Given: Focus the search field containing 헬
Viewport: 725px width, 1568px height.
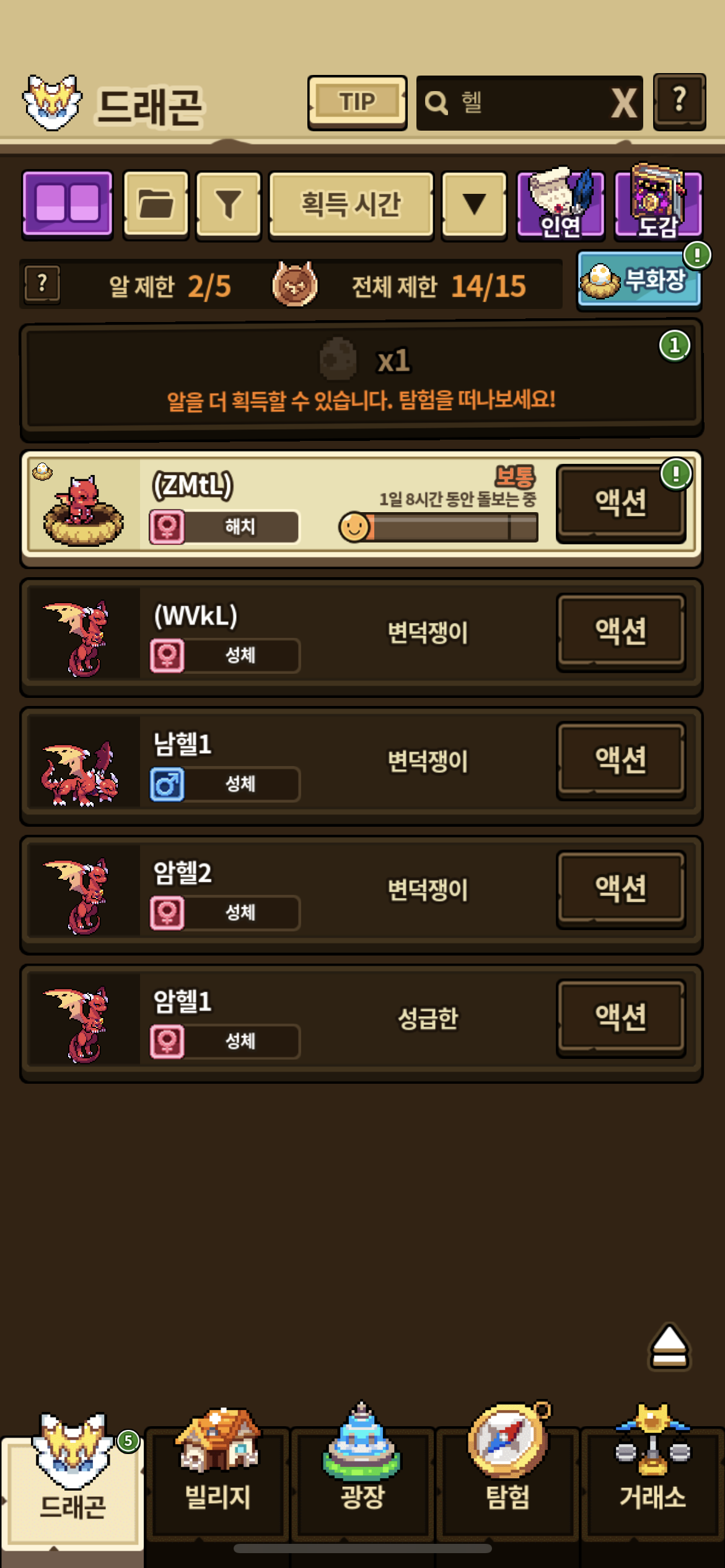Looking at the screenshot, I should point(514,103).
